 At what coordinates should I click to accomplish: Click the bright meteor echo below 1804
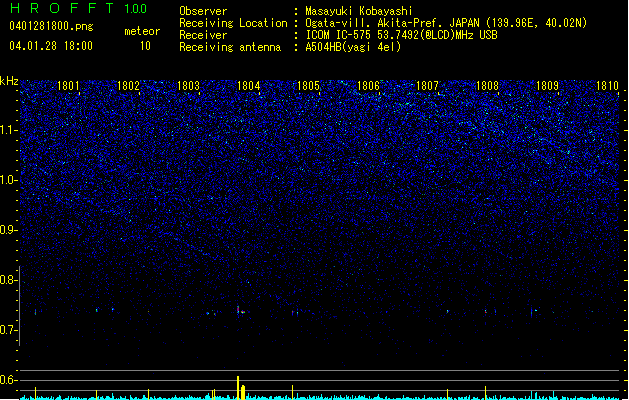point(240,310)
